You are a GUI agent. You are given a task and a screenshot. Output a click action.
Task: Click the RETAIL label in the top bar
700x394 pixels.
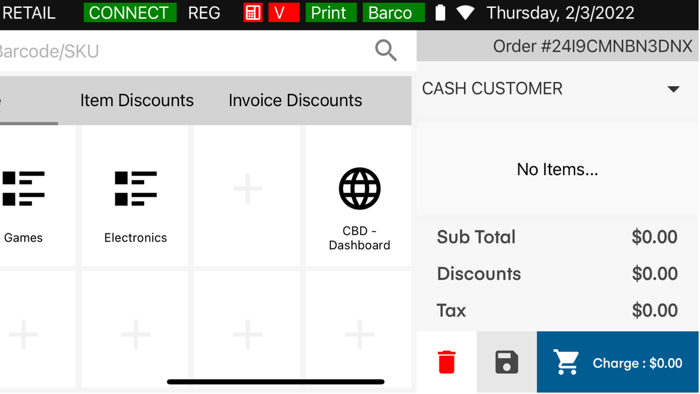(28, 12)
